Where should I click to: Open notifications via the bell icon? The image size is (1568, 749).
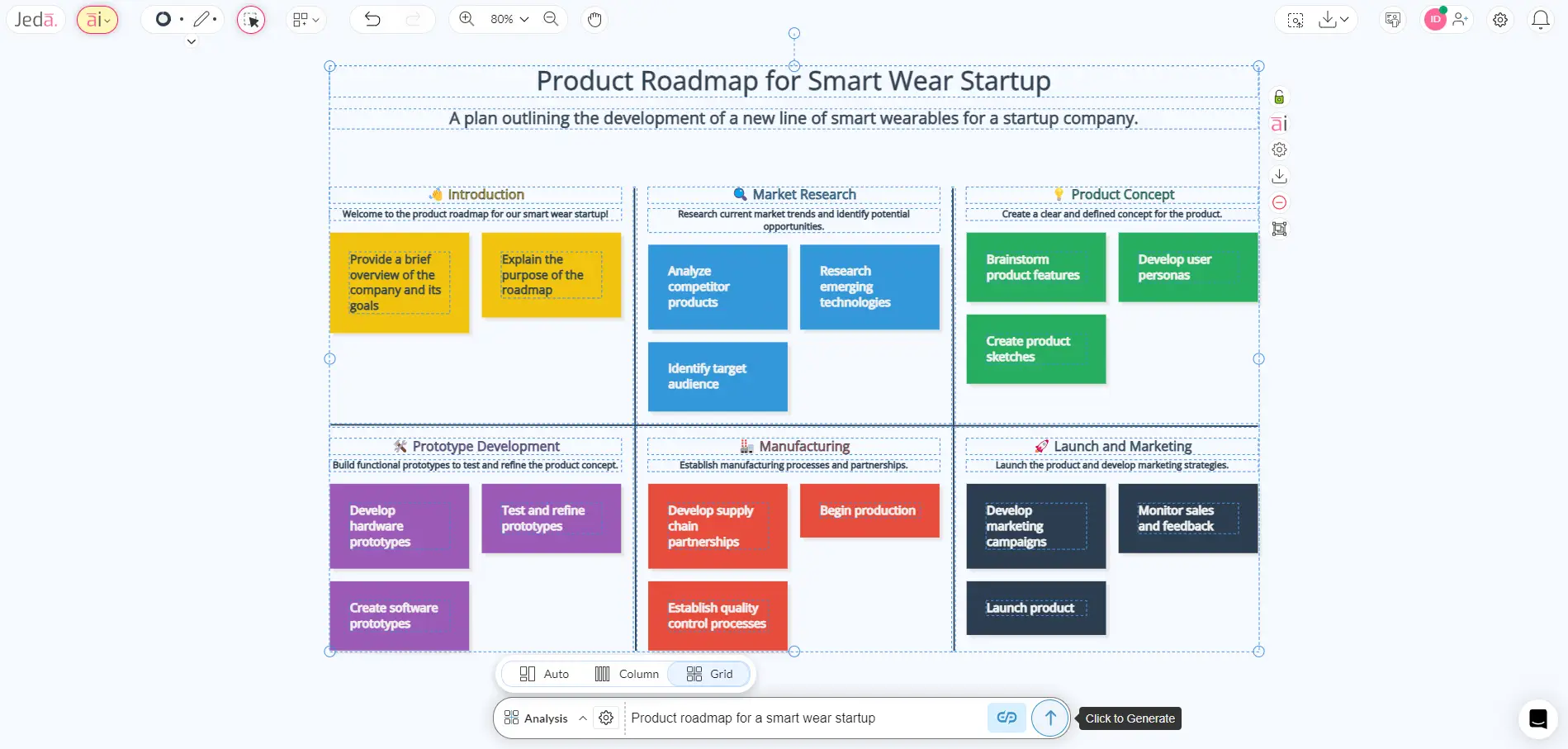tap(1541, 19)
